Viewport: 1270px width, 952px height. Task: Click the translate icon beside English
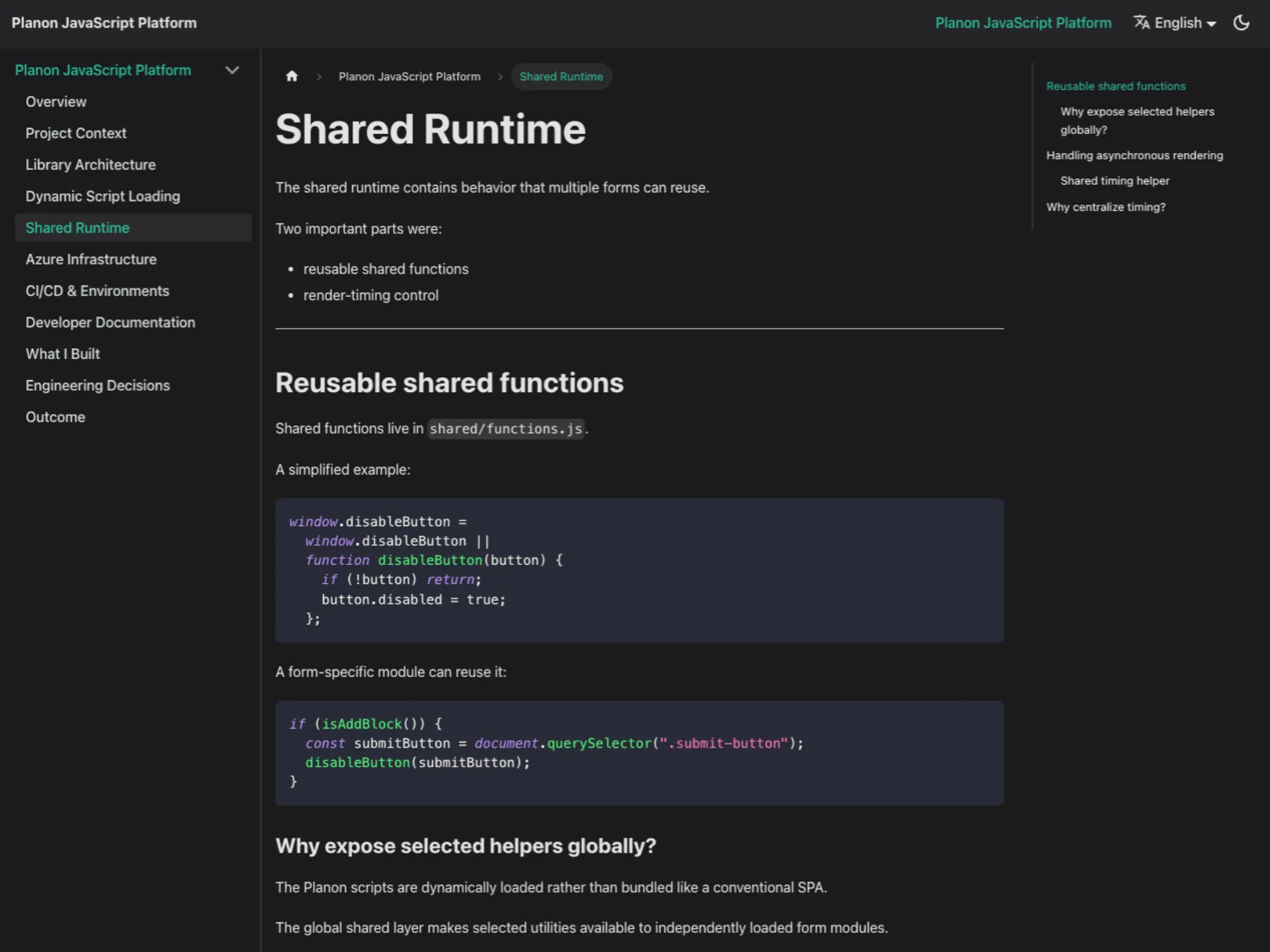tap(1141, 23)
